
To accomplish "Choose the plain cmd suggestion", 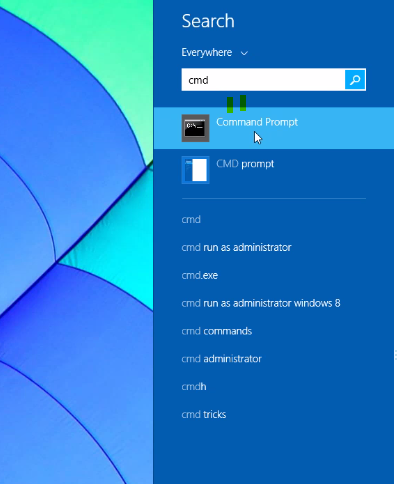I will (191, 219).
